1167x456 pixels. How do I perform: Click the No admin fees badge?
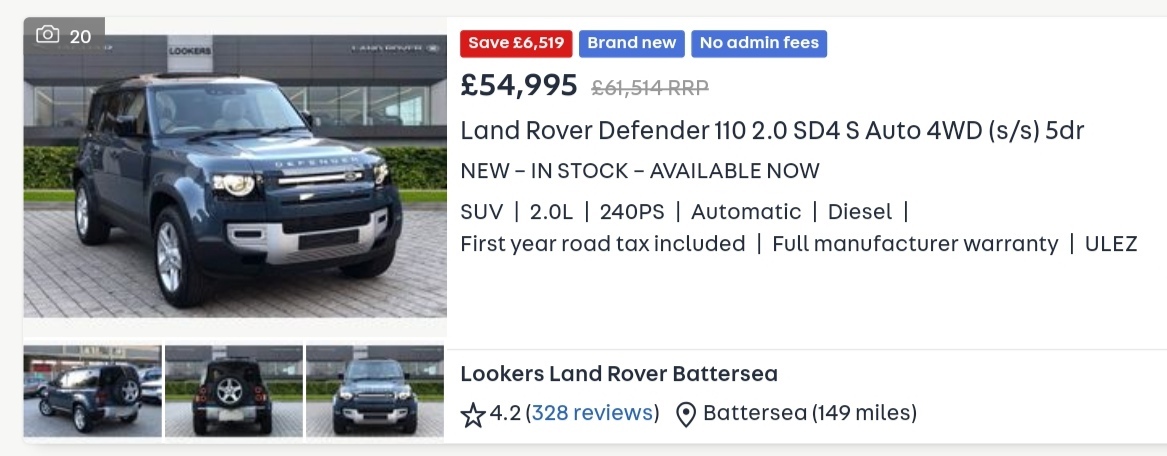(759, 43)
